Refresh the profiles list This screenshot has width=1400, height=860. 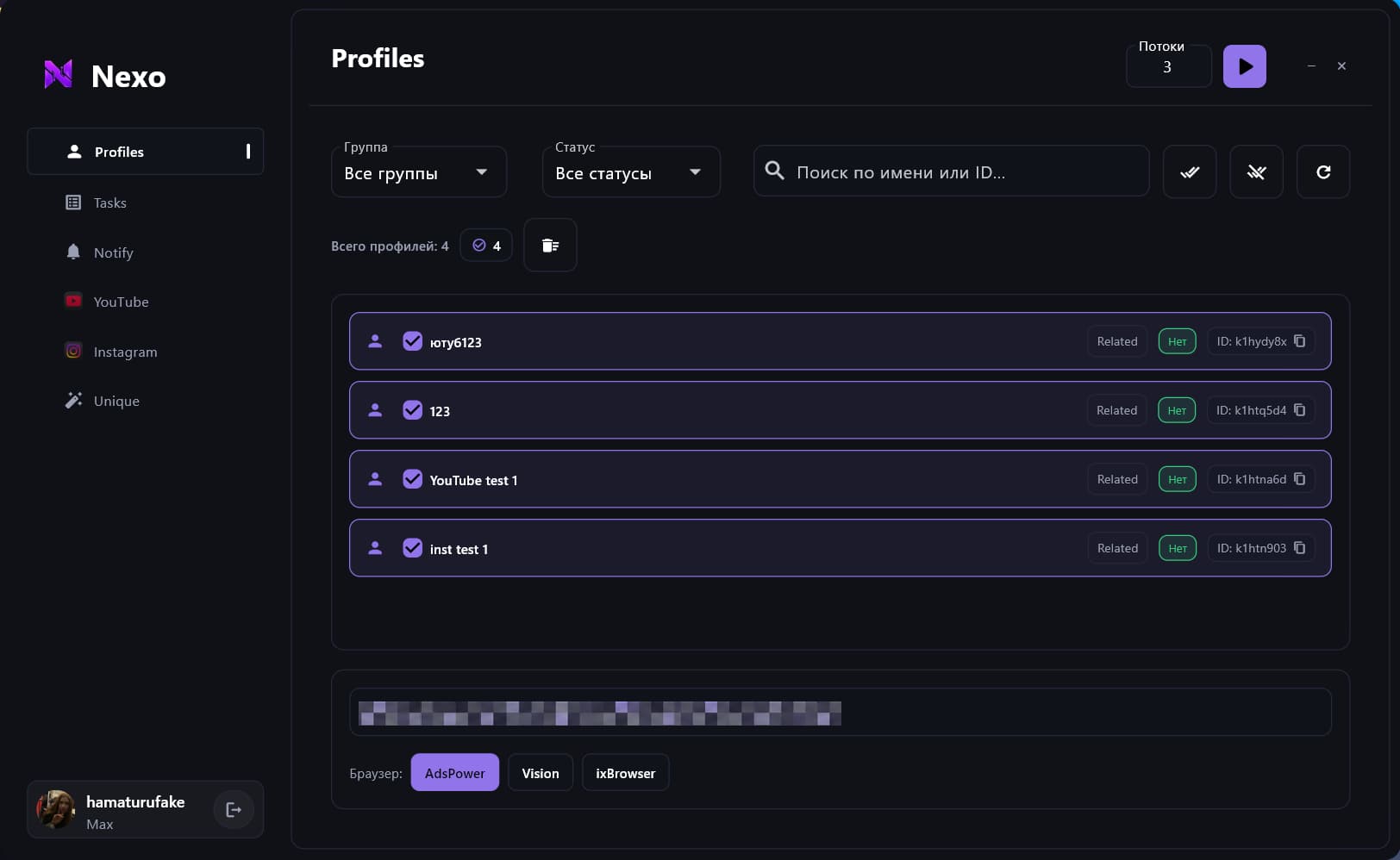tap(1323, 172)
